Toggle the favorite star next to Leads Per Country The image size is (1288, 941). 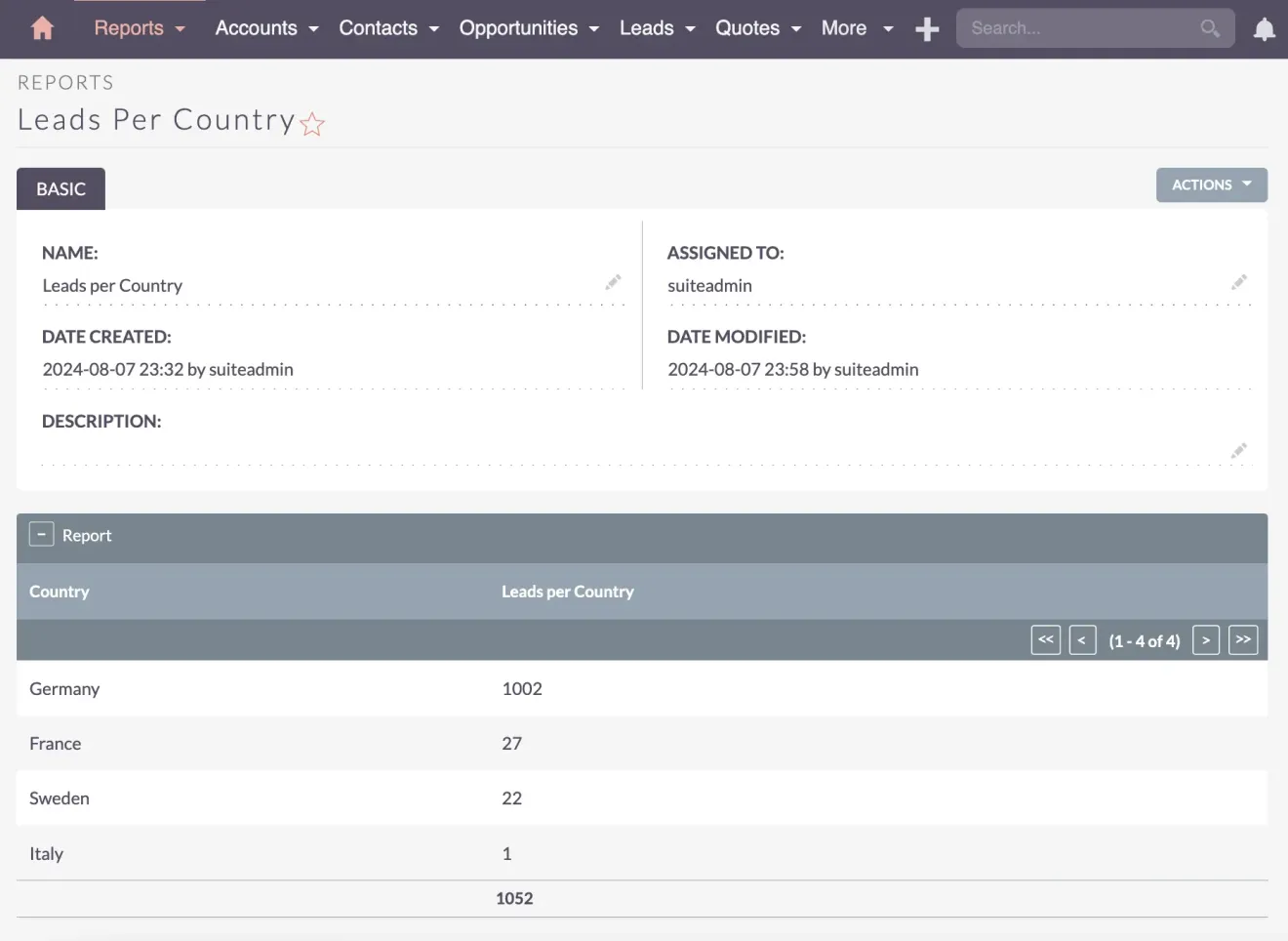click(x=311, y=124)
